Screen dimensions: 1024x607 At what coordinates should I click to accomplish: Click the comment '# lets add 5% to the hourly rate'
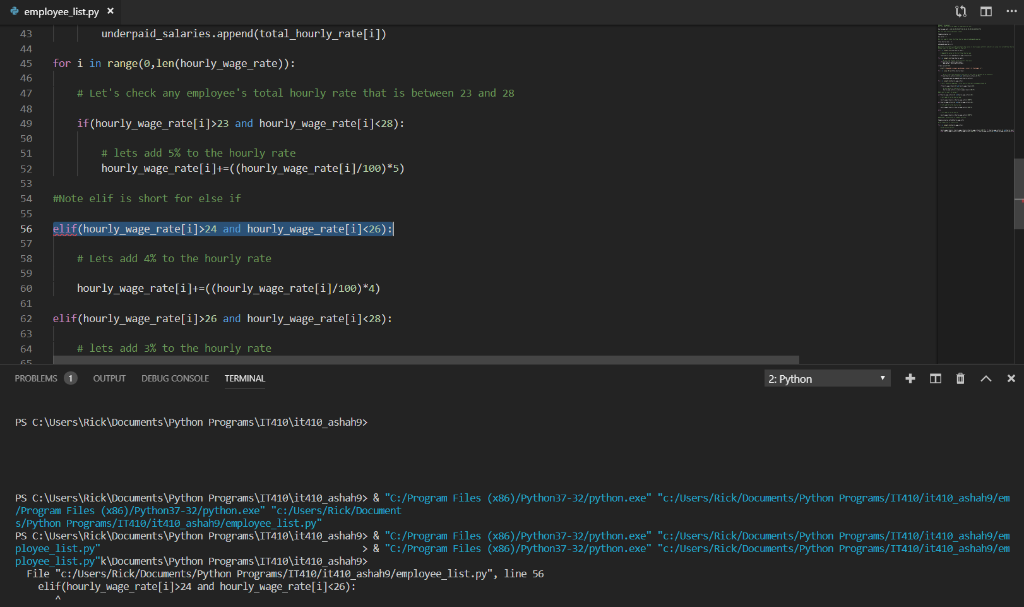(x=199, y=153)
